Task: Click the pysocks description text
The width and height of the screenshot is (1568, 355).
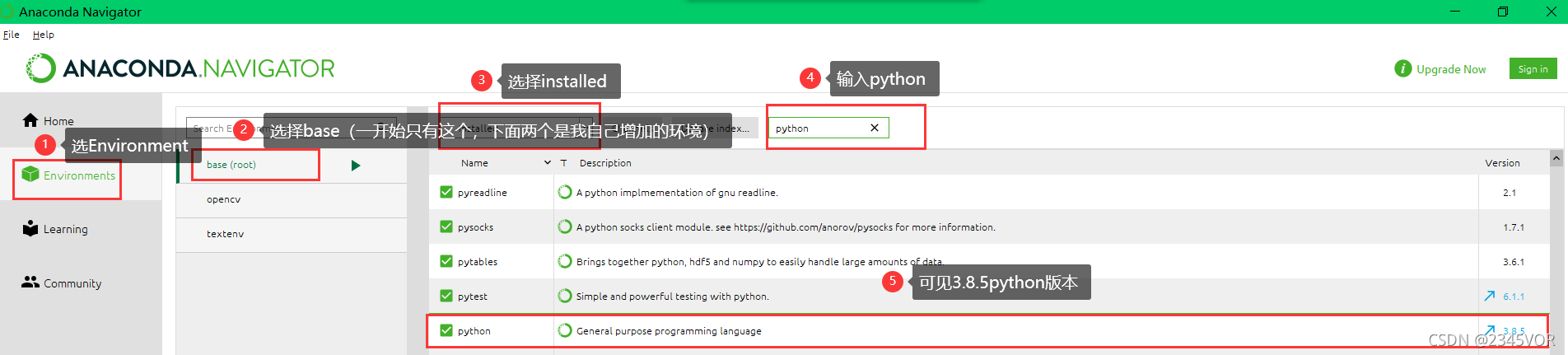Action: coord(786,227)
